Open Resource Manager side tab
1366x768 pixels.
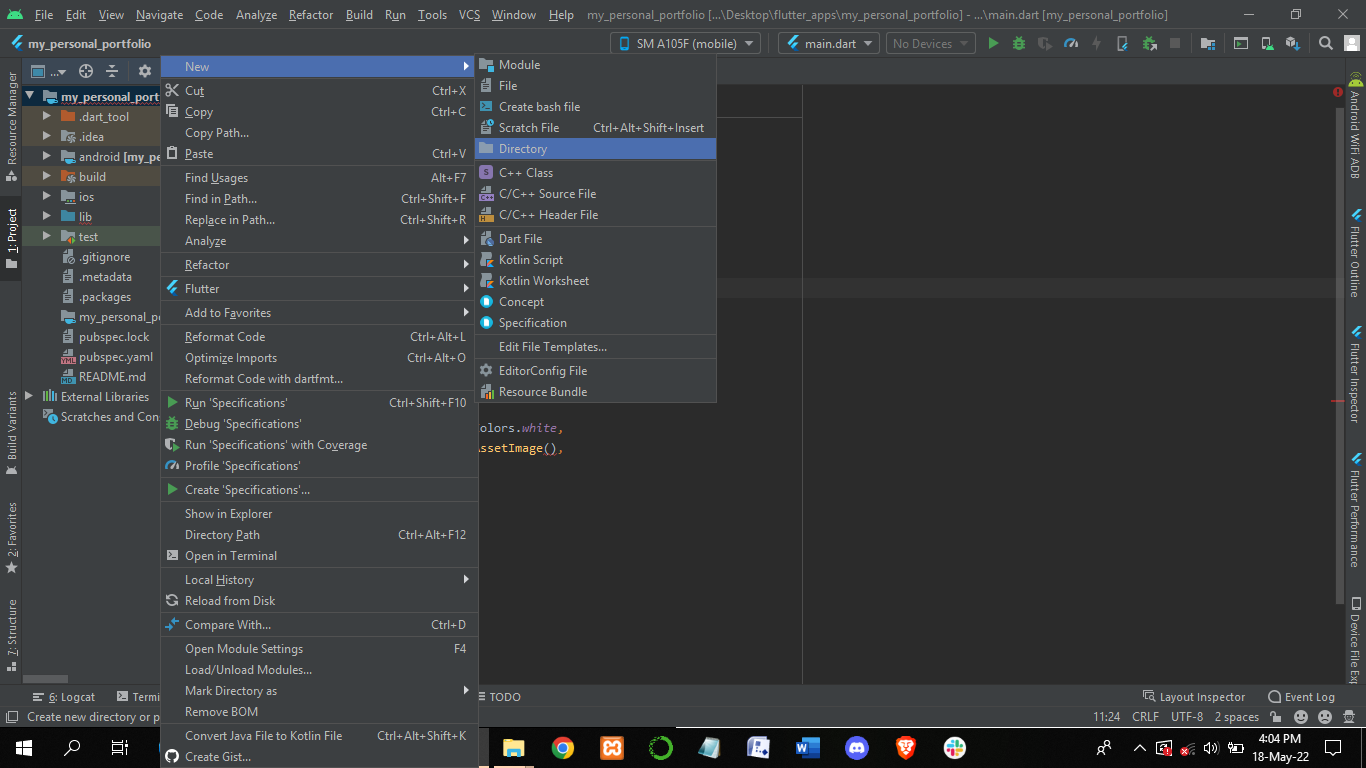click(x=12, y=126)
